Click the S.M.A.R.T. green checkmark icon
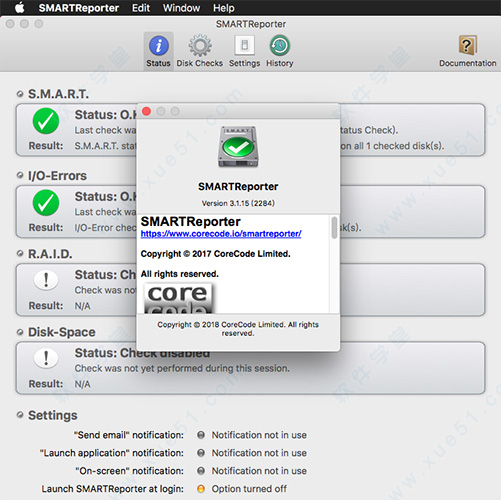The image size is (501, 500). coord(46,121)
